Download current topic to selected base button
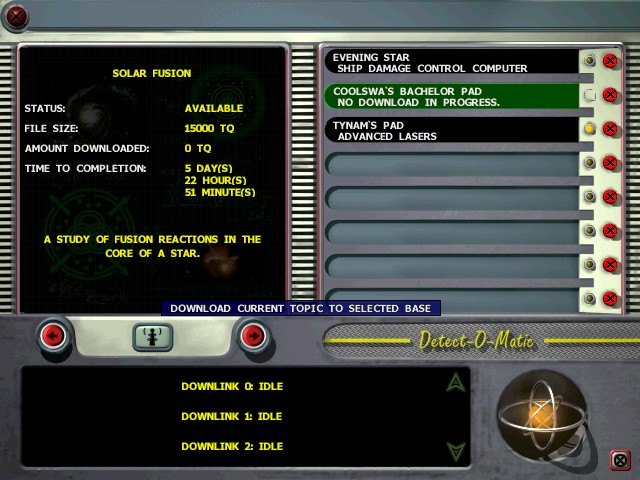This screenshot has width=640, height=480. point(153,337)
